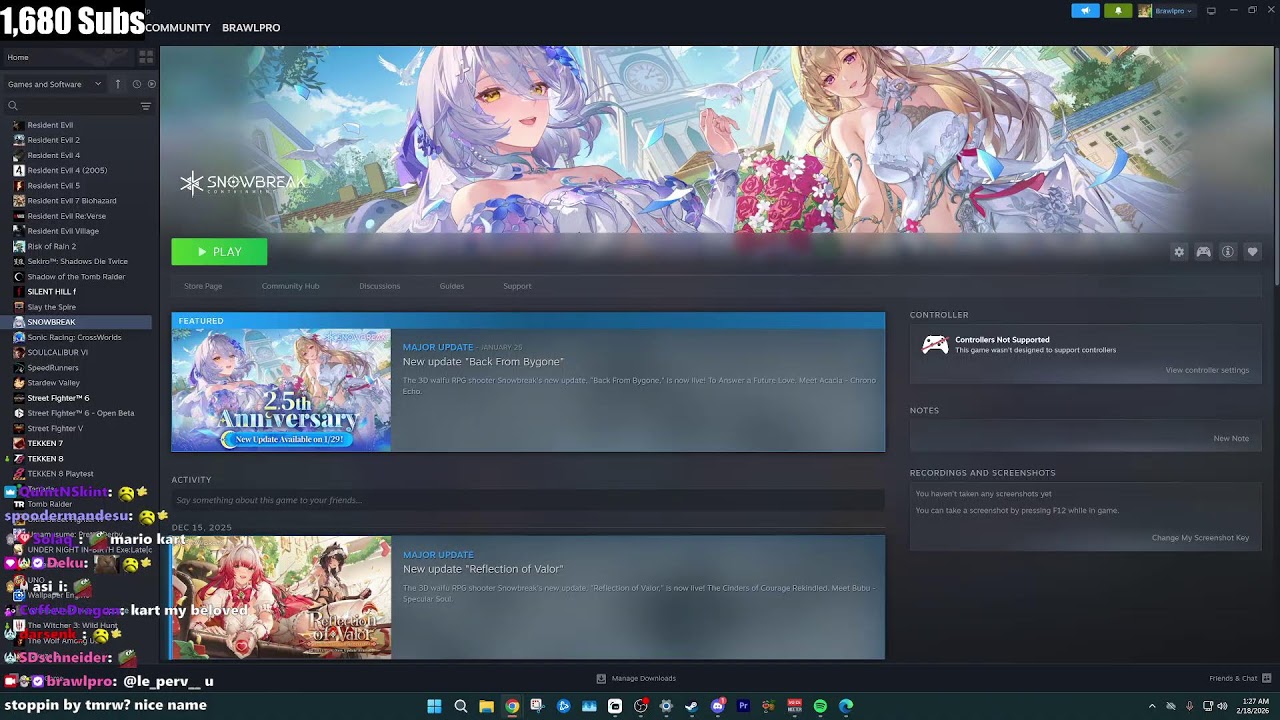Open the game info icon
Image resolution: width=1280 pixels, height=720 pixels.
tap(1228, 252)
